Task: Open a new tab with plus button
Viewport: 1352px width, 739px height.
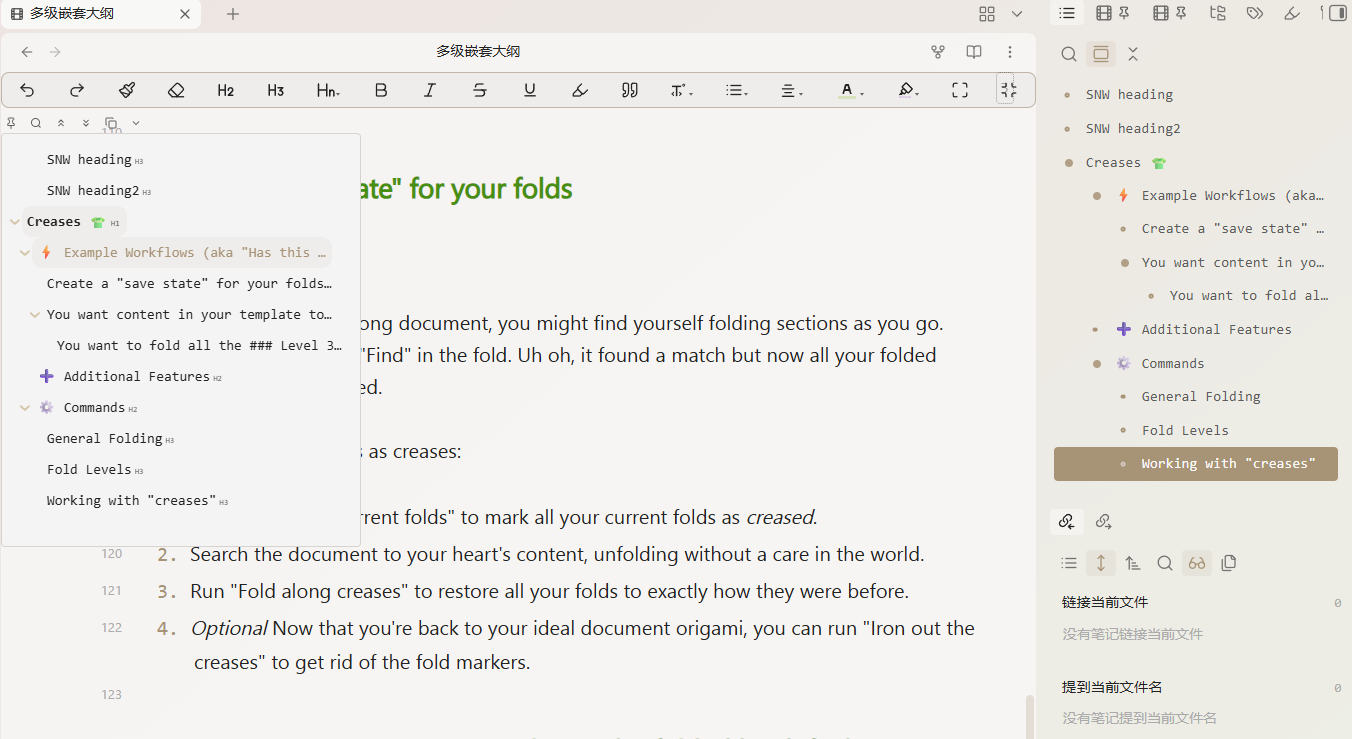Action: [x=233, y=14]
